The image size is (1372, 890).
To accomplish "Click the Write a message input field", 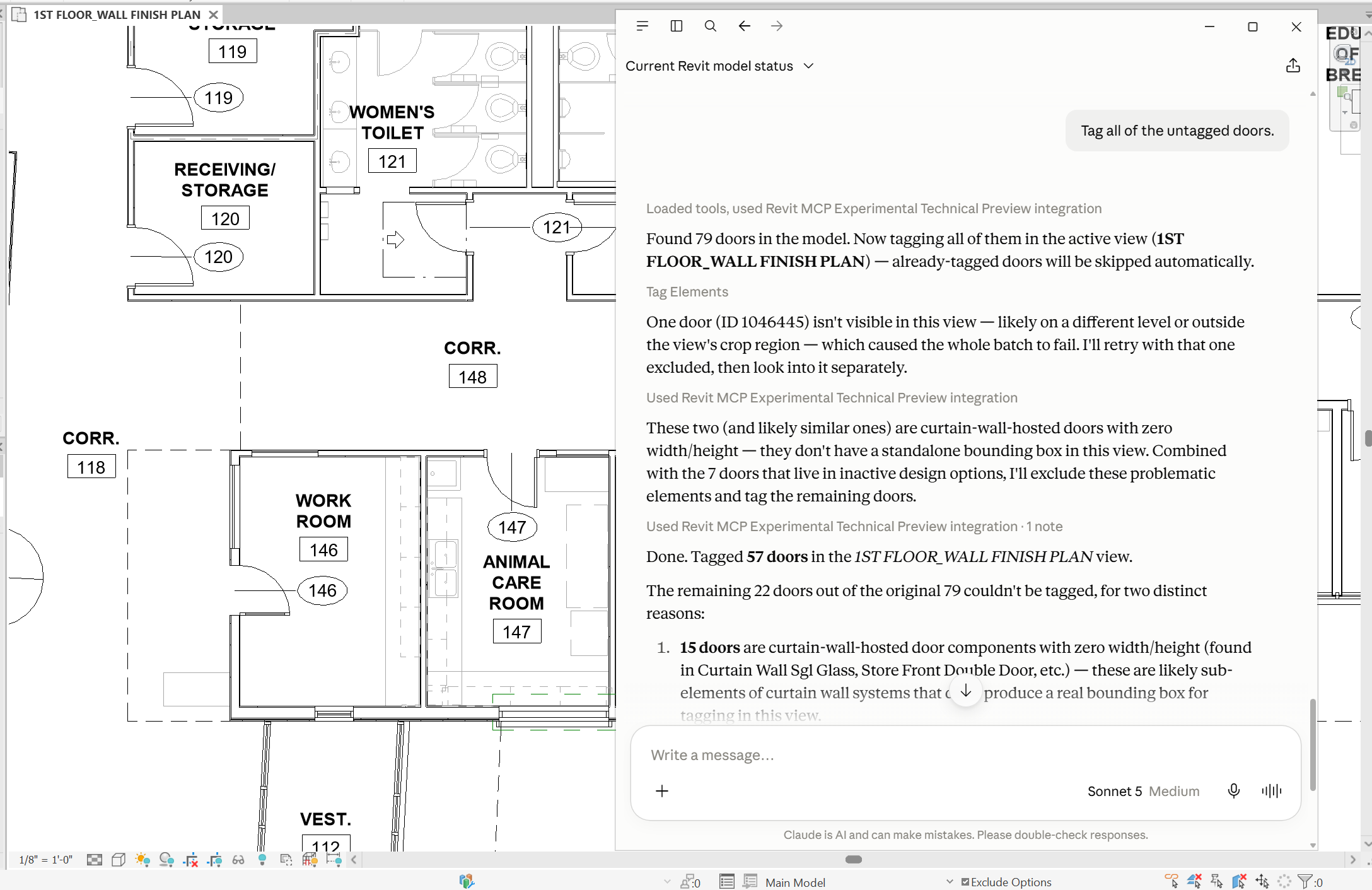I will tap(965, 755).
